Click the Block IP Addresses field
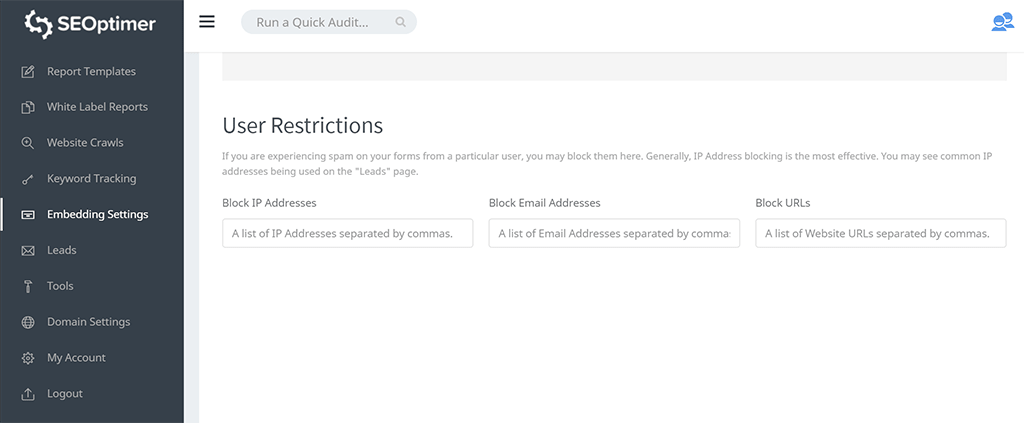The image size is (1024, 423). pyautogui.click(x=347, y=233)
